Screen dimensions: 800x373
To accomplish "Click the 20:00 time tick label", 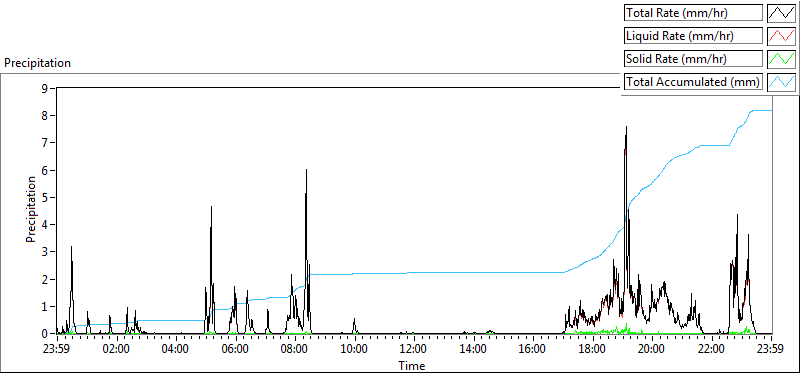I will (653, 350).
